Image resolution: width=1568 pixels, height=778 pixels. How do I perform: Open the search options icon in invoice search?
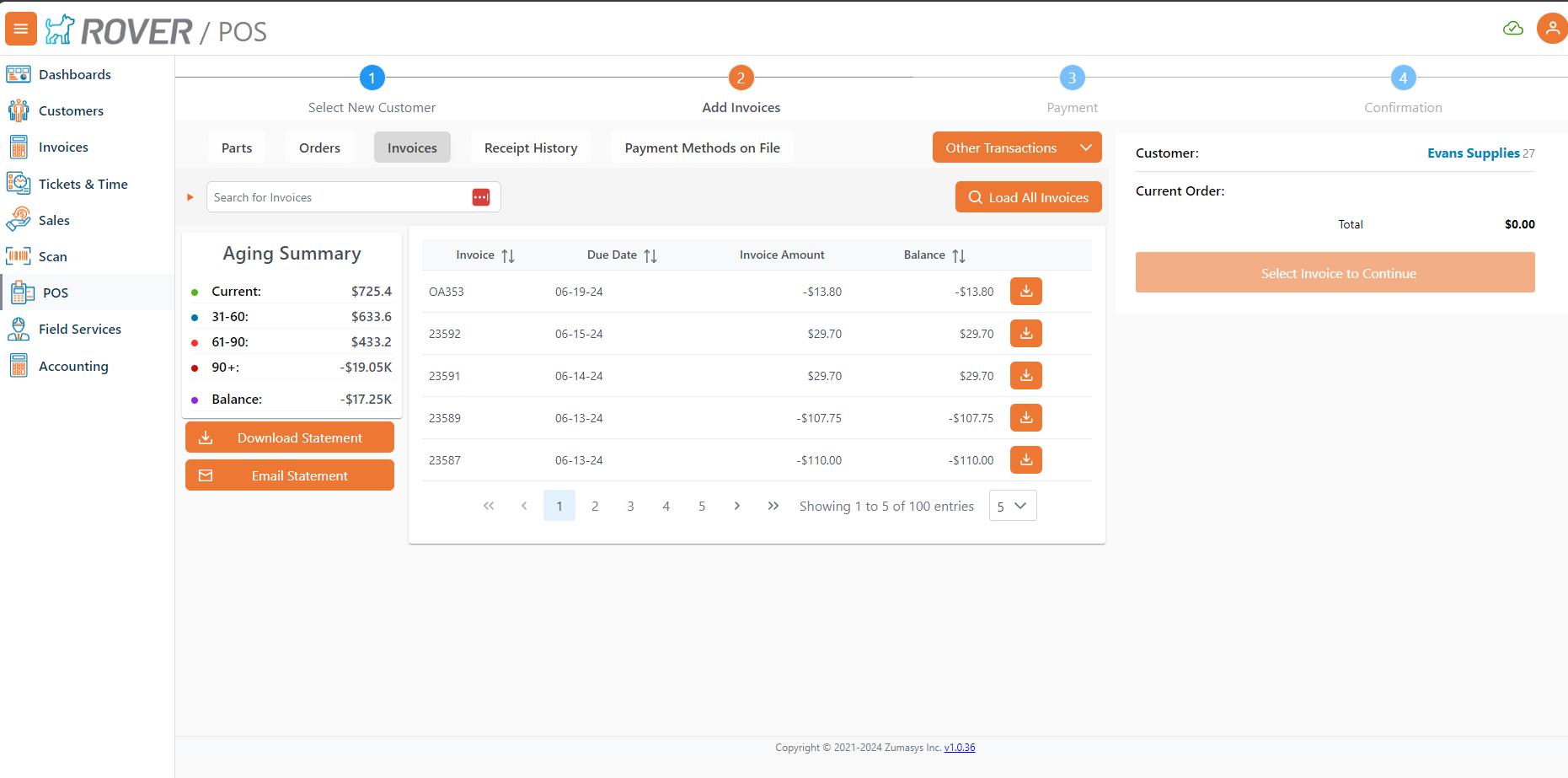(x=481, y=196)
